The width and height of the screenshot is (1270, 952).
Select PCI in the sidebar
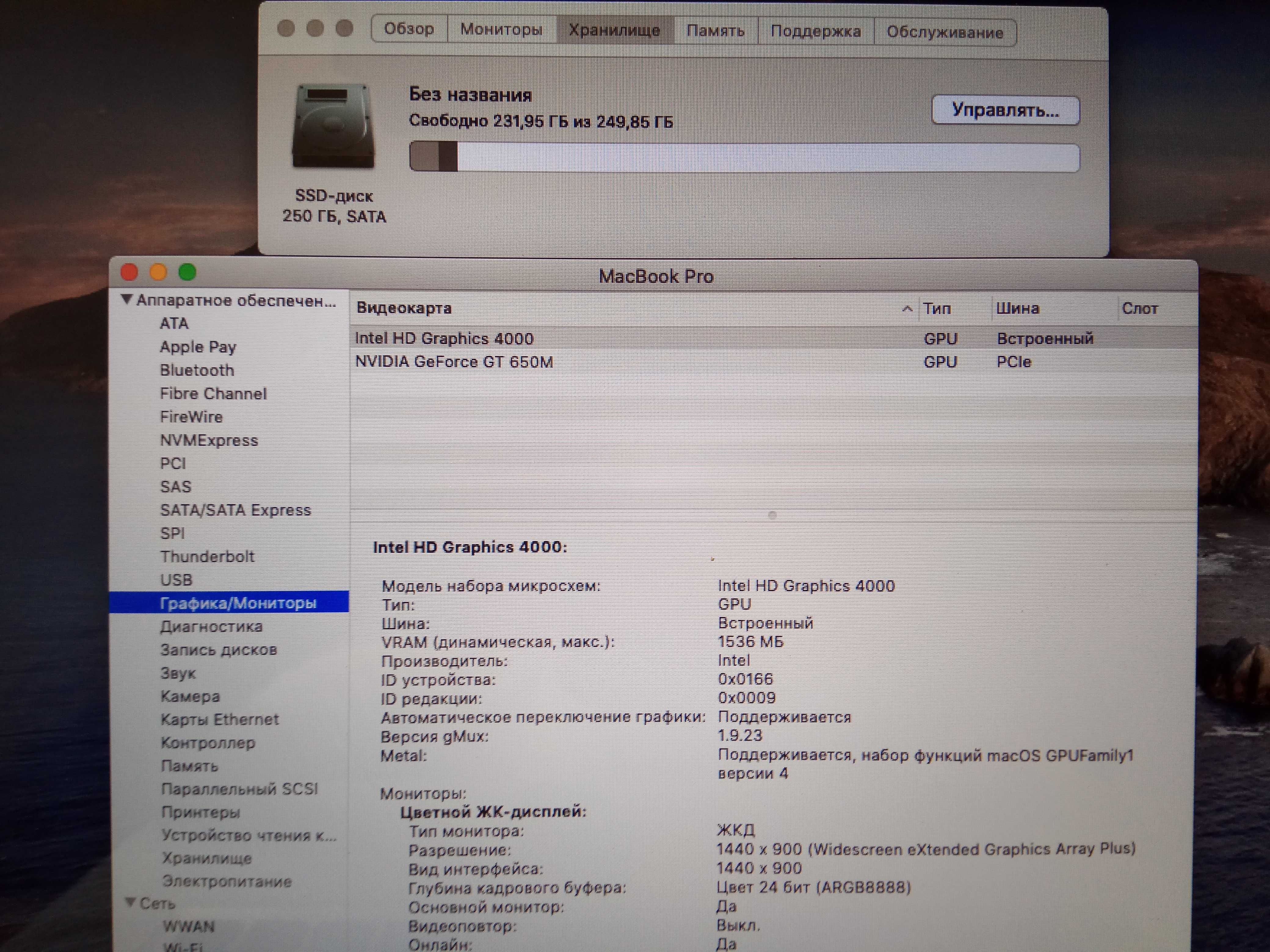click(x=173, y=463)
